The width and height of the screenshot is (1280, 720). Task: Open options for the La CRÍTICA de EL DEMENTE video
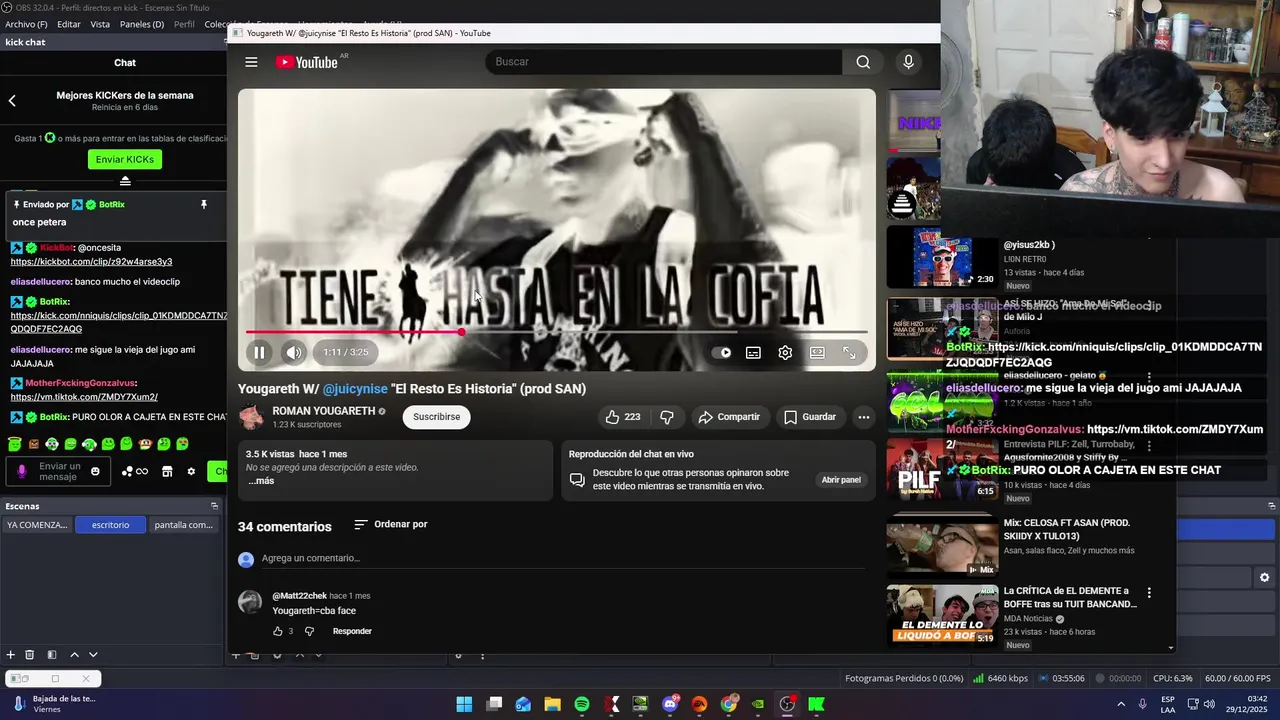(1149, 593)
